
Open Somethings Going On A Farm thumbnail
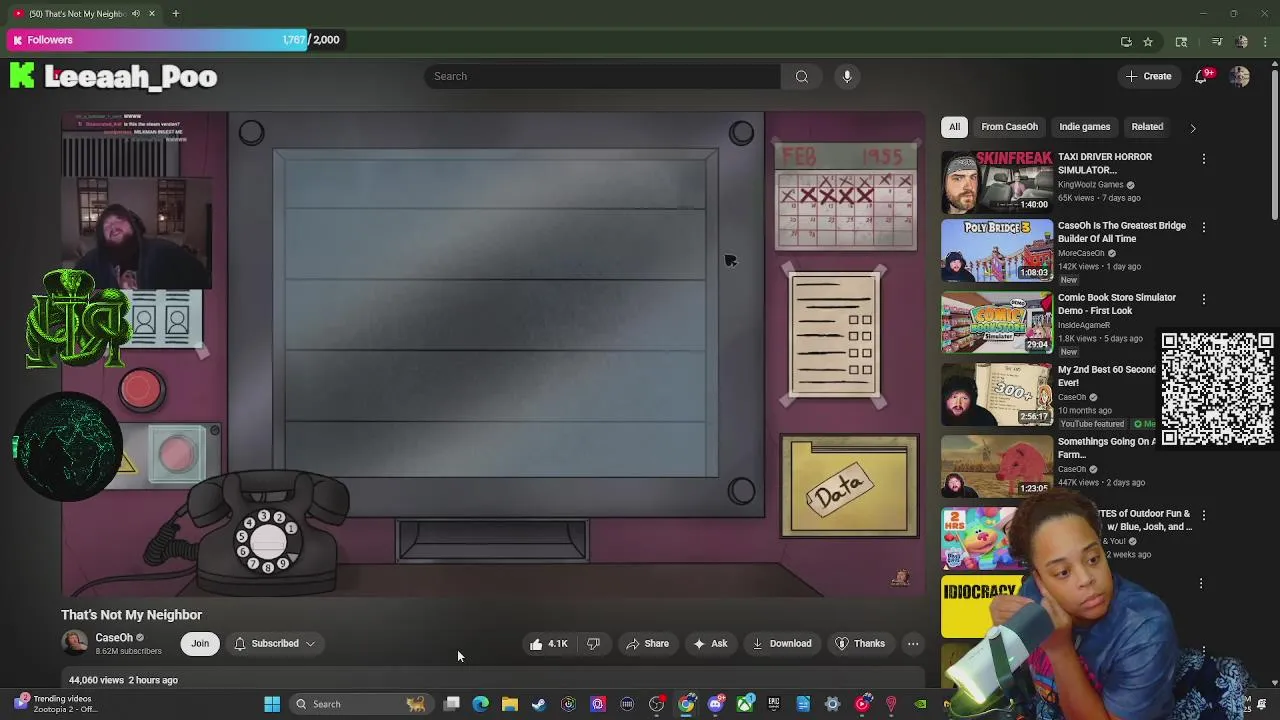997,466
